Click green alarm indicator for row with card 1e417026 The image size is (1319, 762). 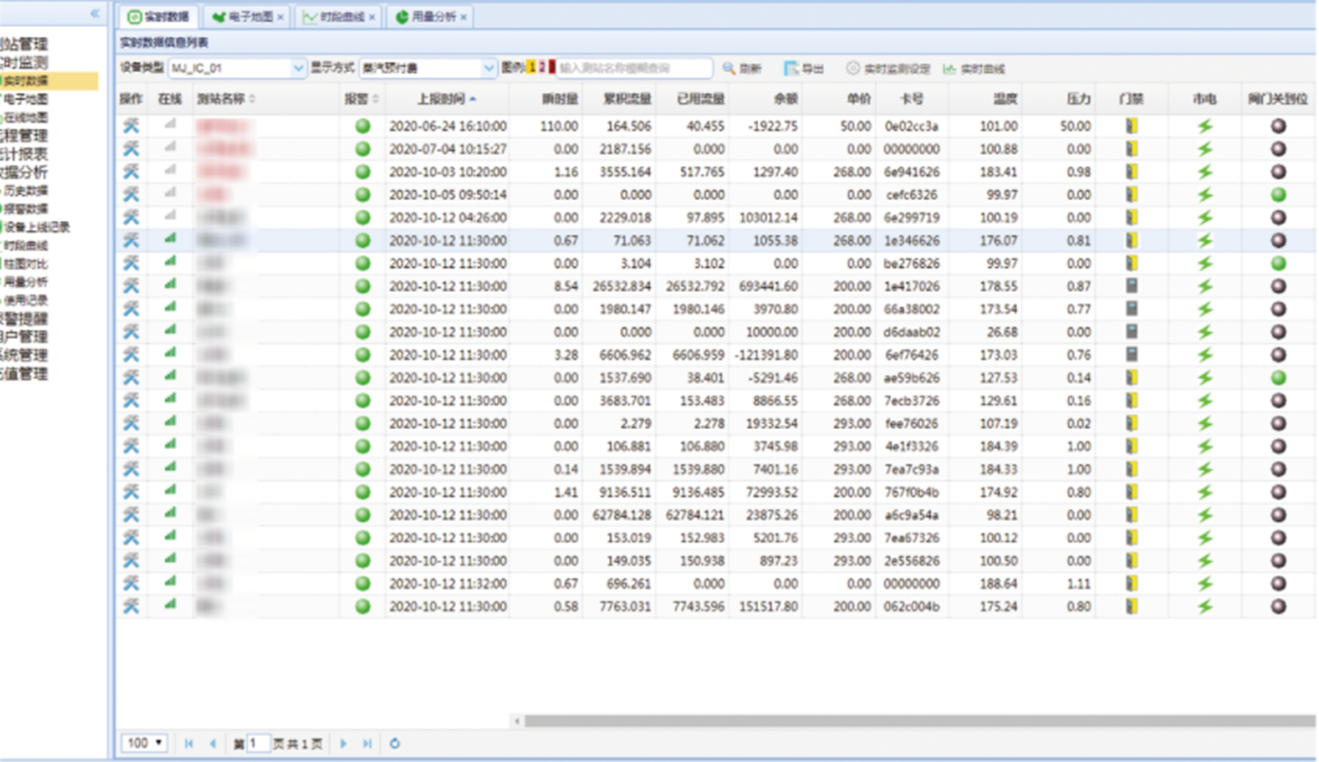coord(363,286)
